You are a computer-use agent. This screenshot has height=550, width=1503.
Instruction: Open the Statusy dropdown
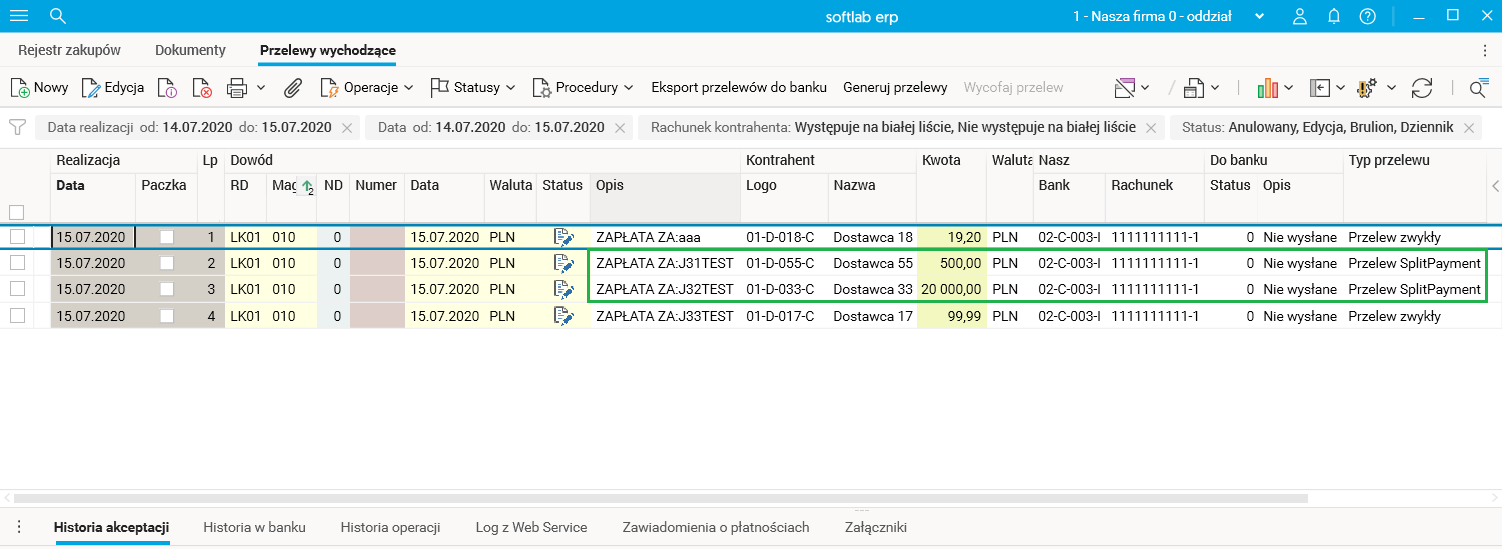point(473,88)
